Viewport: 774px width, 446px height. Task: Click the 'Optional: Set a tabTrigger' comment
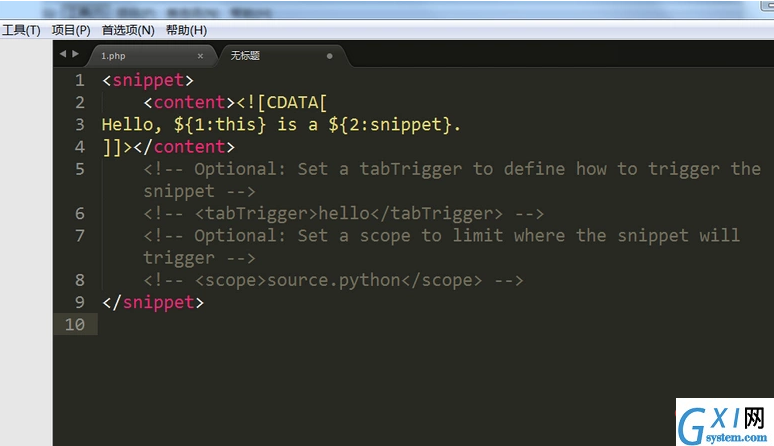pyautogui.click(x=452, y=180)
